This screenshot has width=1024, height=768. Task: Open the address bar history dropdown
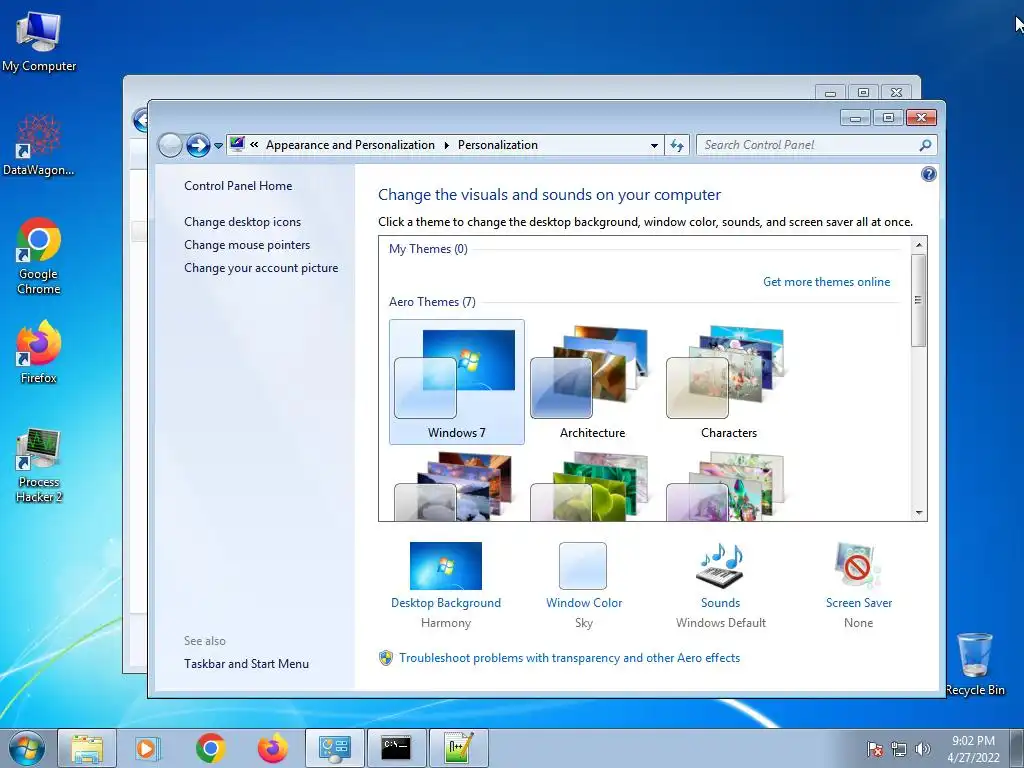pos(654,145)
